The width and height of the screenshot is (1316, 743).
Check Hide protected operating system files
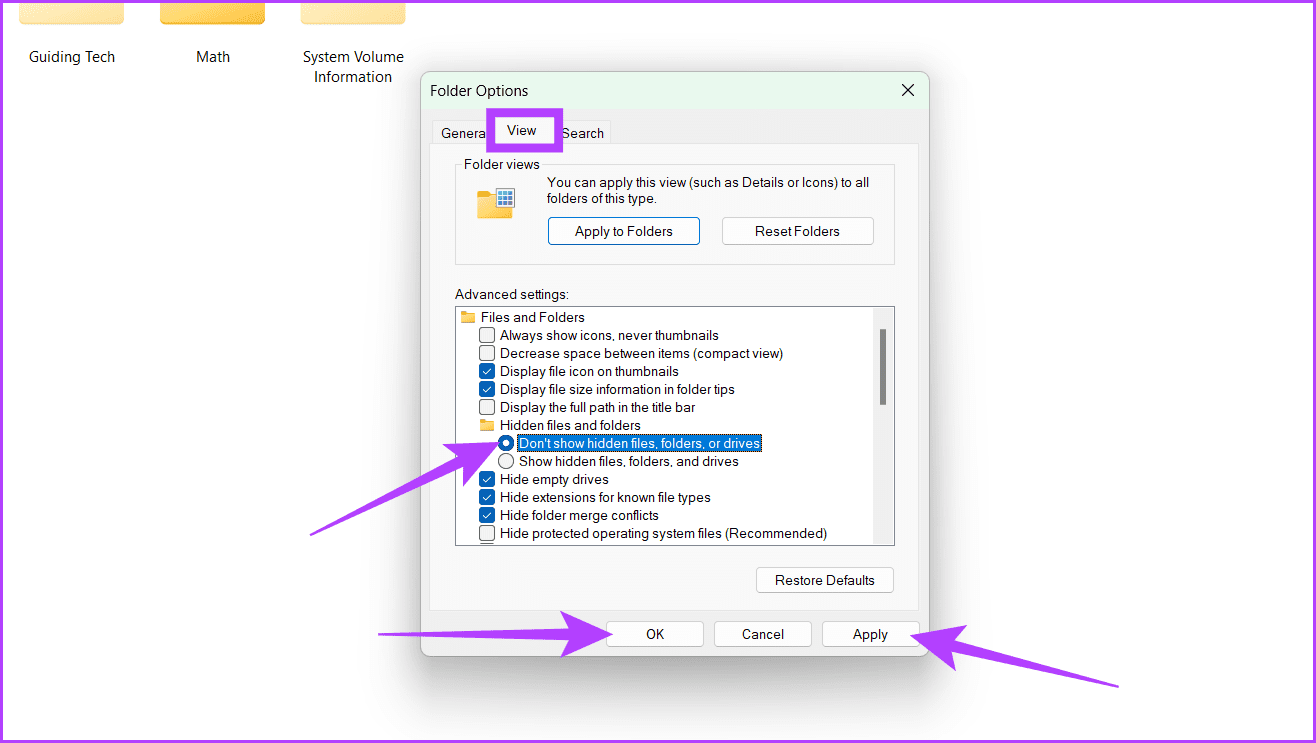coord(487,534)
